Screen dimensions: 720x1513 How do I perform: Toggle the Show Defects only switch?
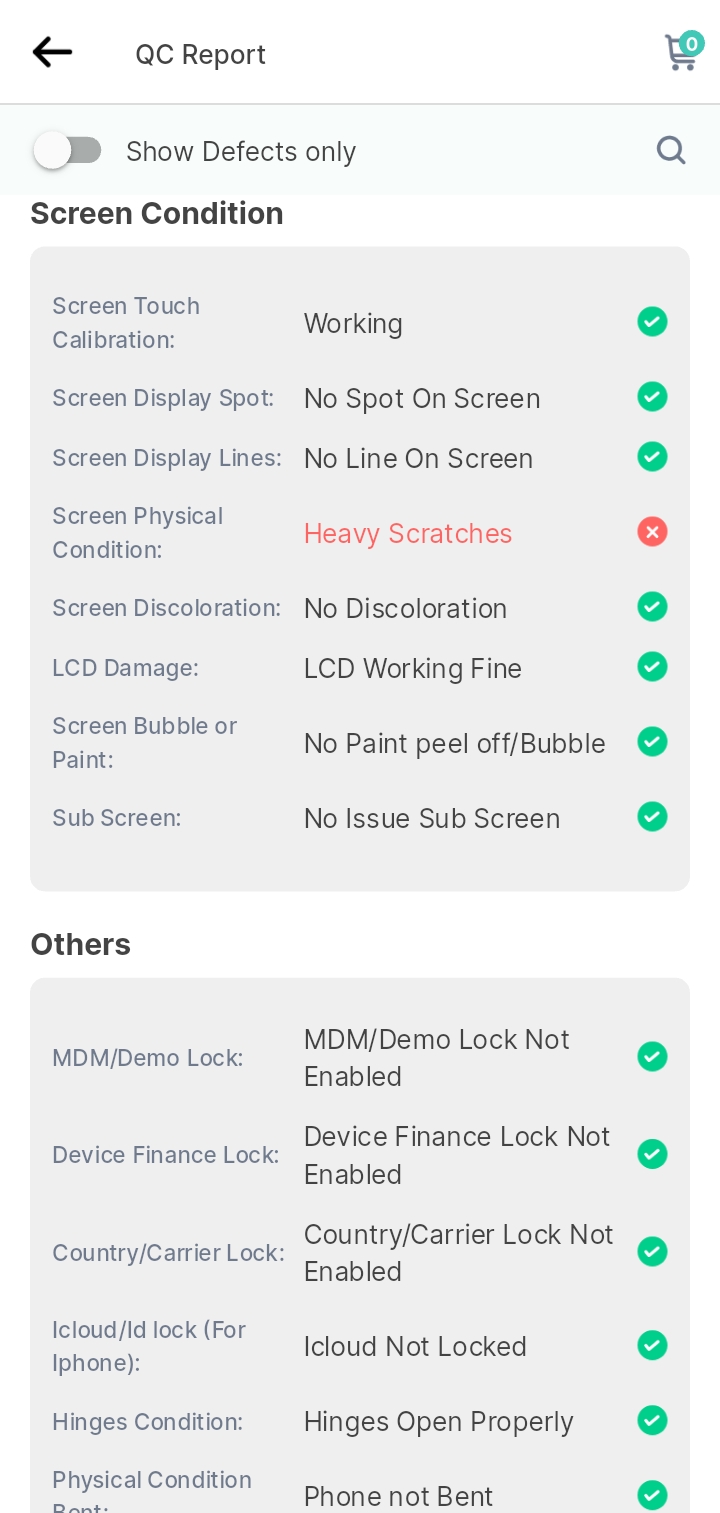[x=67, y=151]
